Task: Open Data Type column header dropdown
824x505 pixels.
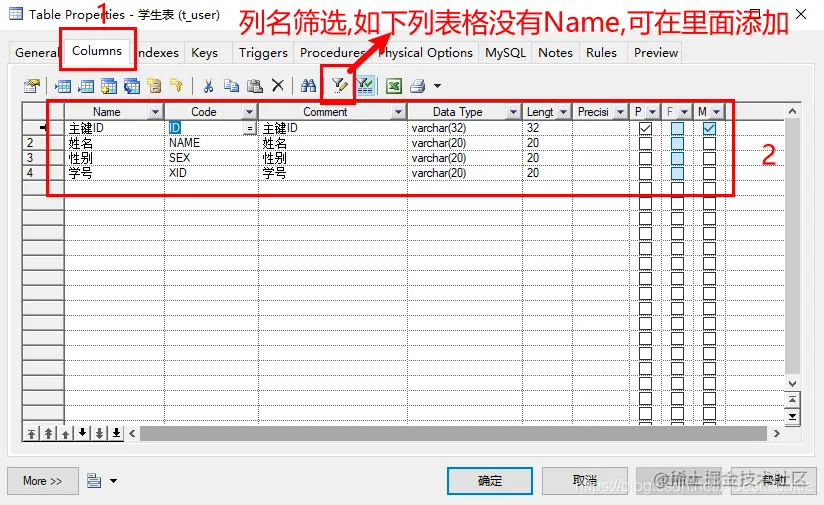Action: 513,112
